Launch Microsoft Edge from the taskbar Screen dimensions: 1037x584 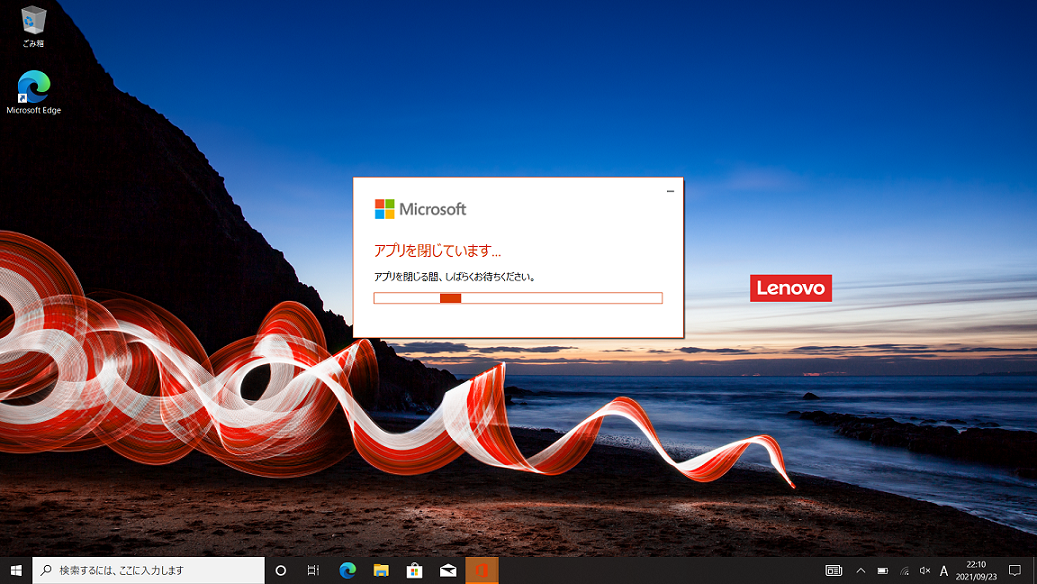tap(347, 570)
